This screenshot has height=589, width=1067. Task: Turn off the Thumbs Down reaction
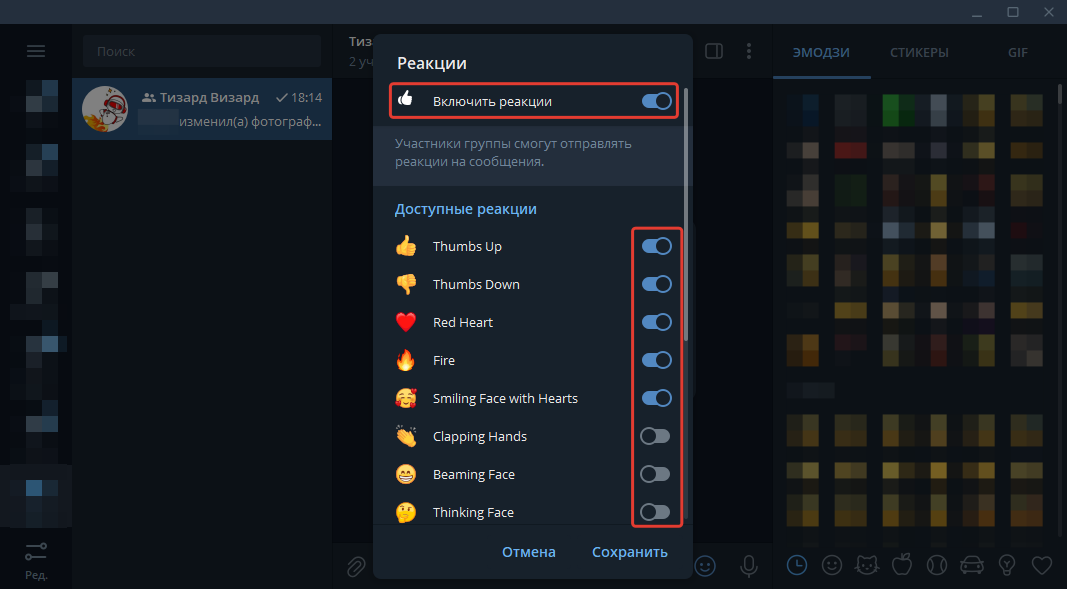[657, 284]
